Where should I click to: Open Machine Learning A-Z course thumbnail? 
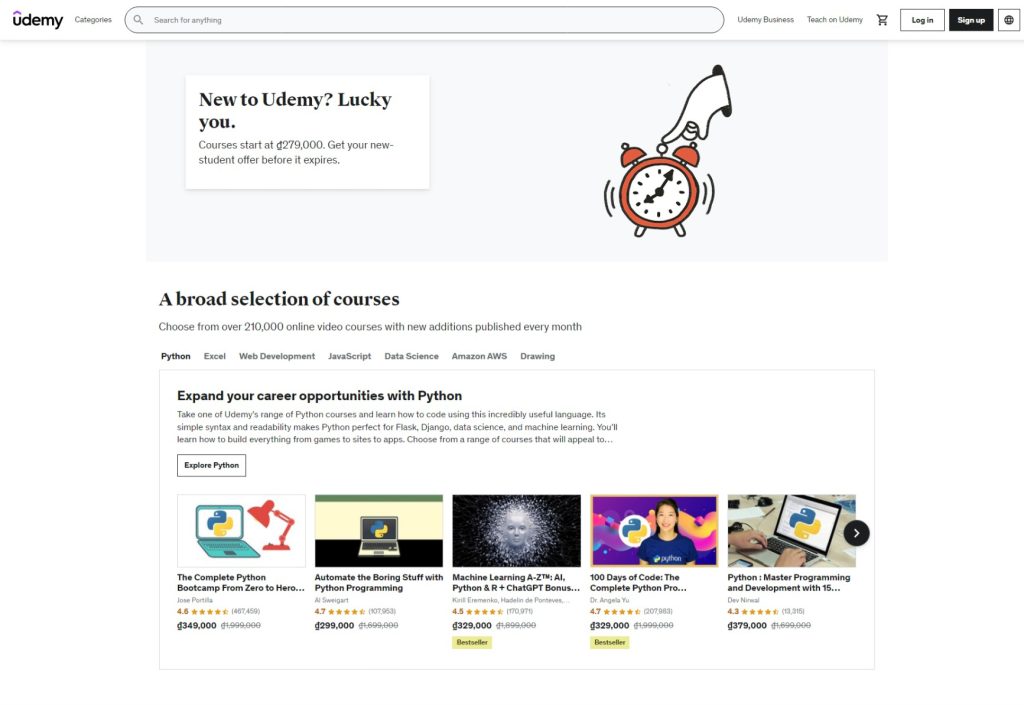[x=517, y=531]
